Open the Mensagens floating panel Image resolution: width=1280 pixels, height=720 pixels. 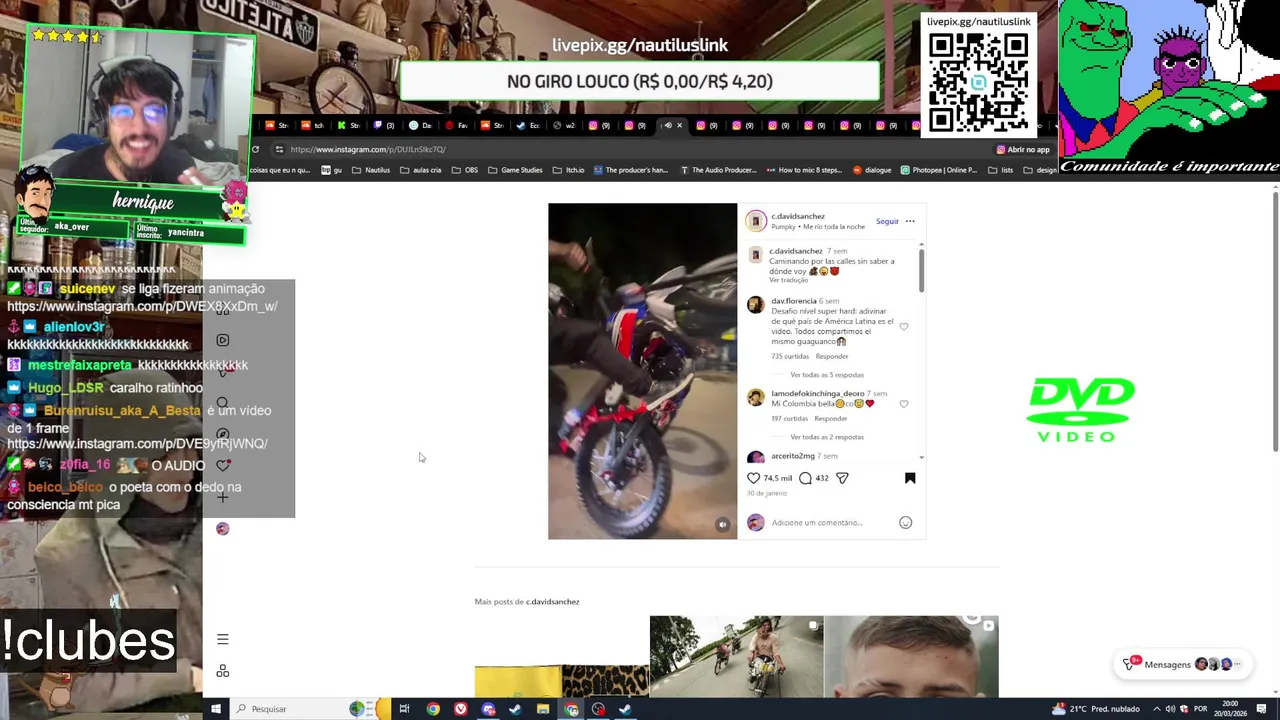[1183, 664]
